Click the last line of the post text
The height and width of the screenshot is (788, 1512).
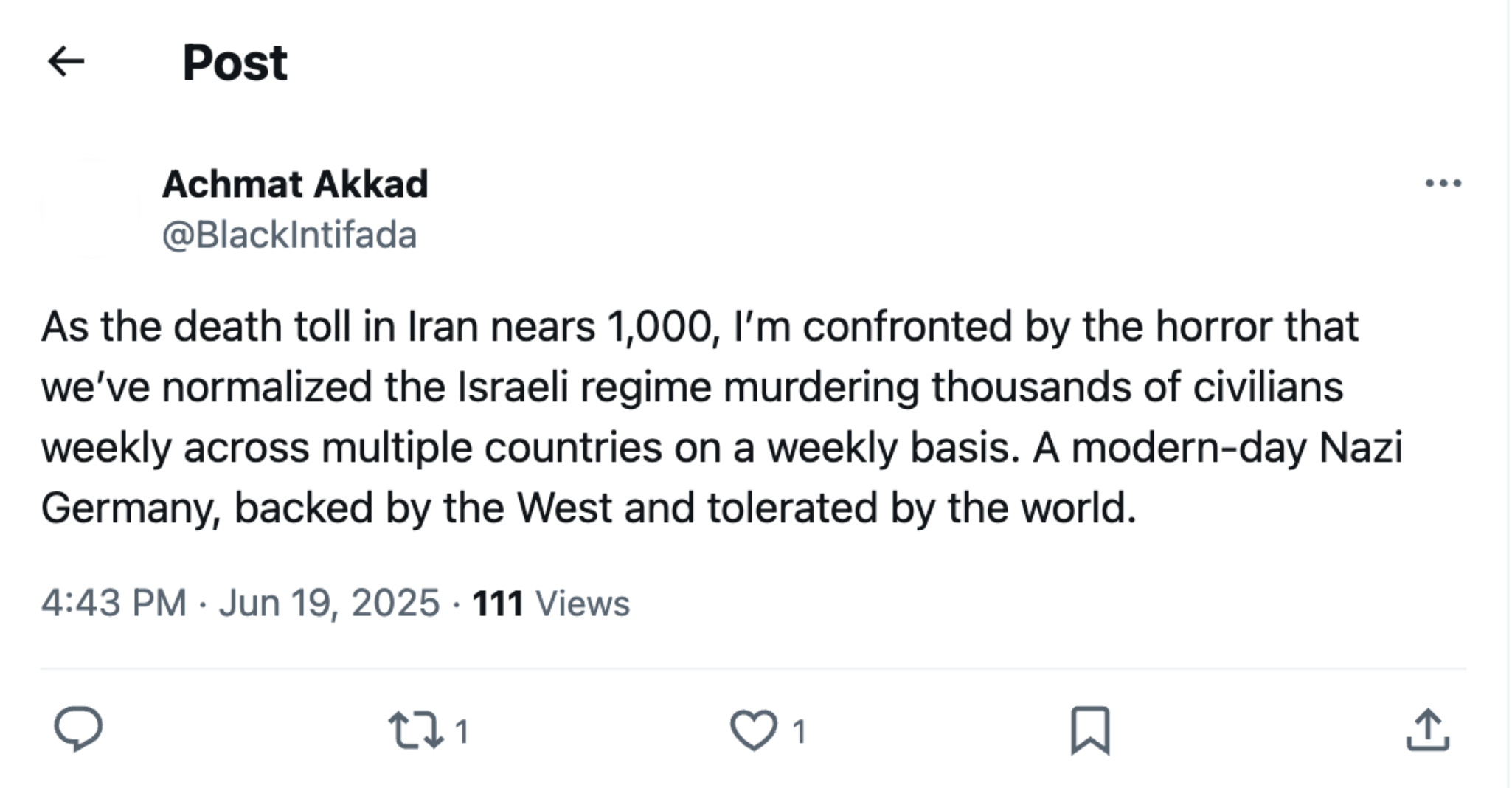(x=588, y=508)
